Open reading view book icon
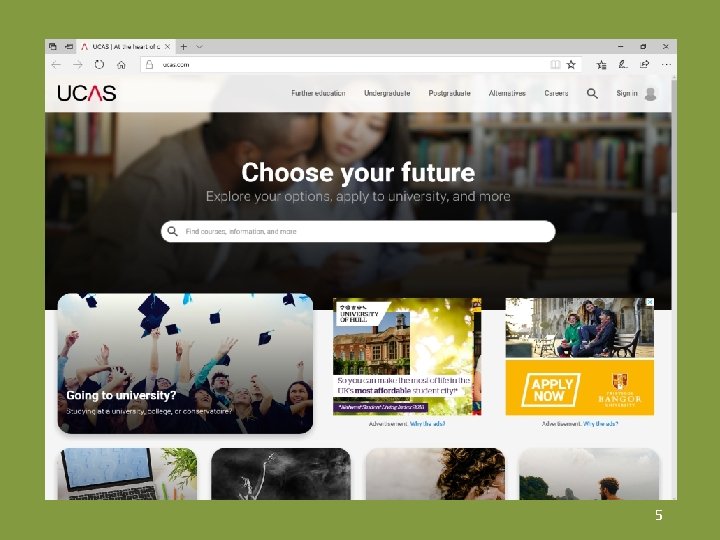The image size is (720, 540). tap(555, 65)
